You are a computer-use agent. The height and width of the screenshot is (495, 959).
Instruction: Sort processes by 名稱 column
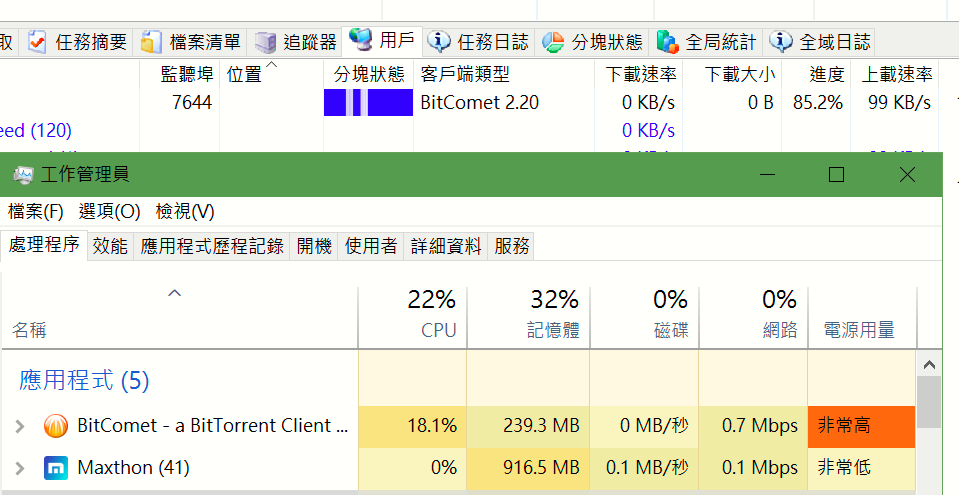(180, 318)
